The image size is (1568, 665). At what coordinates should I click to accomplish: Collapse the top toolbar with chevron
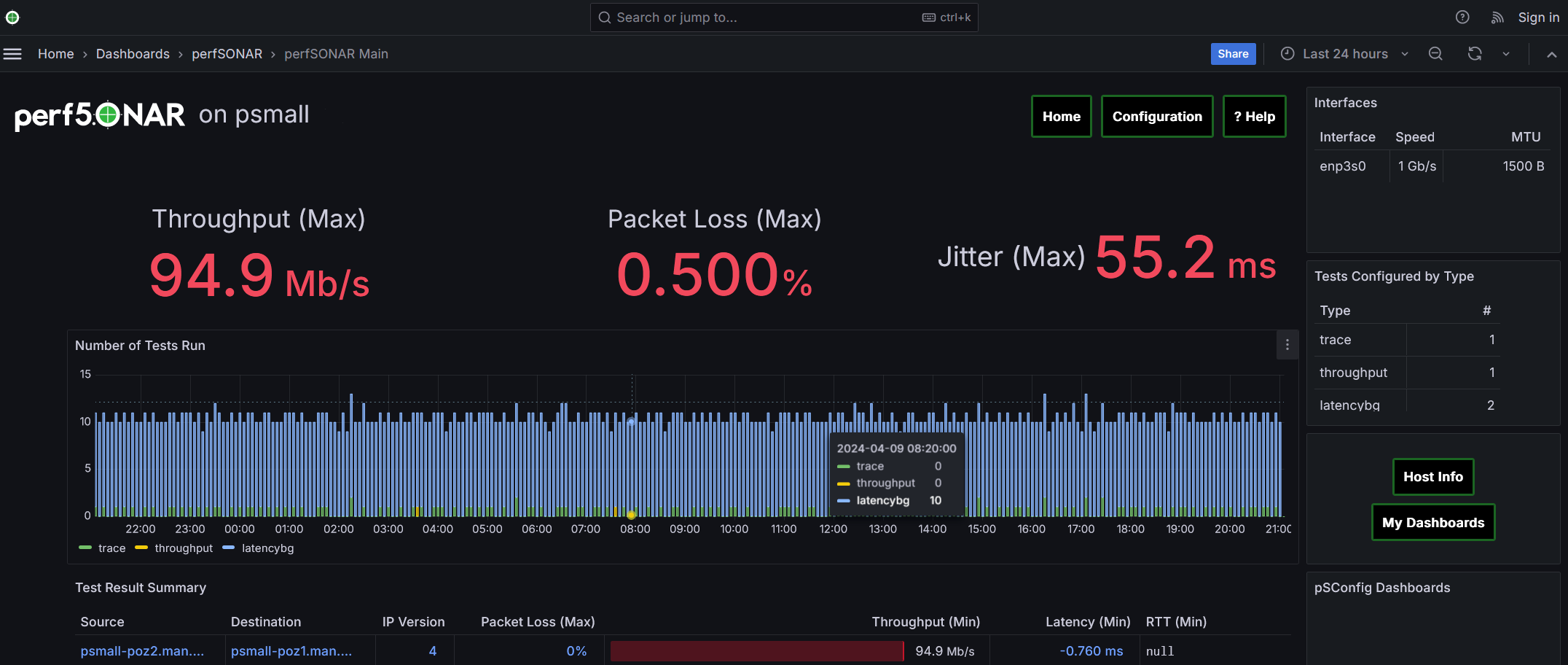tap(1552, 54)
